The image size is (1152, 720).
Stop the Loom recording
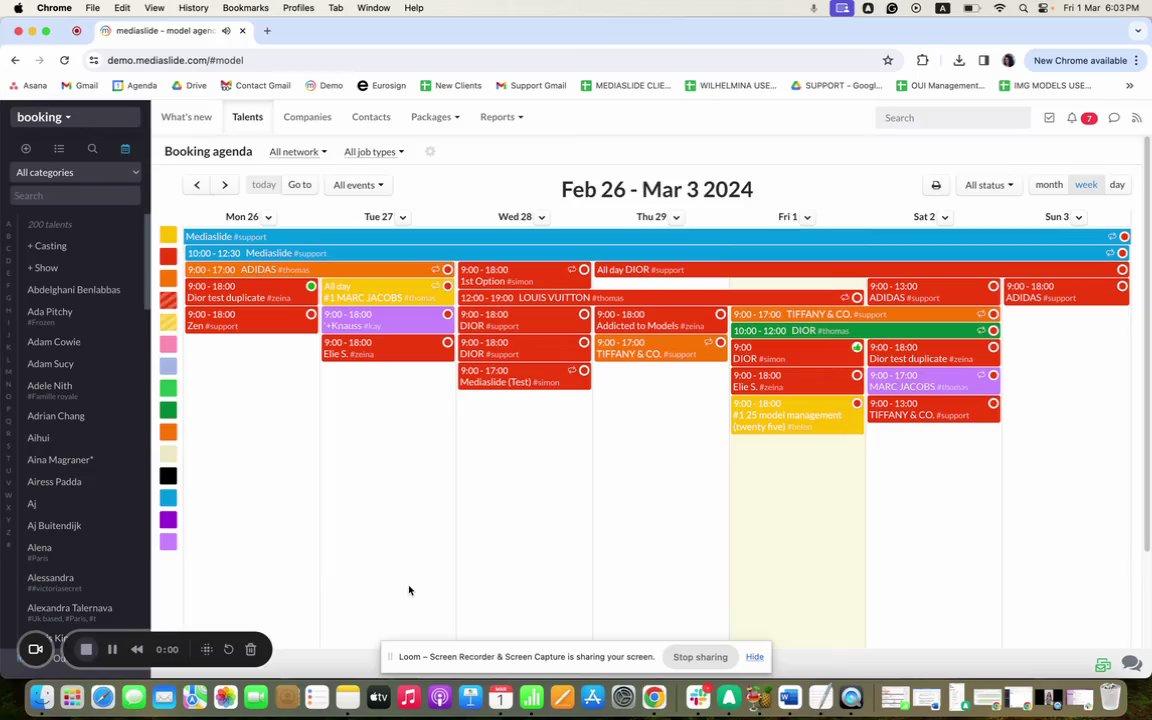tap(86, 649)
